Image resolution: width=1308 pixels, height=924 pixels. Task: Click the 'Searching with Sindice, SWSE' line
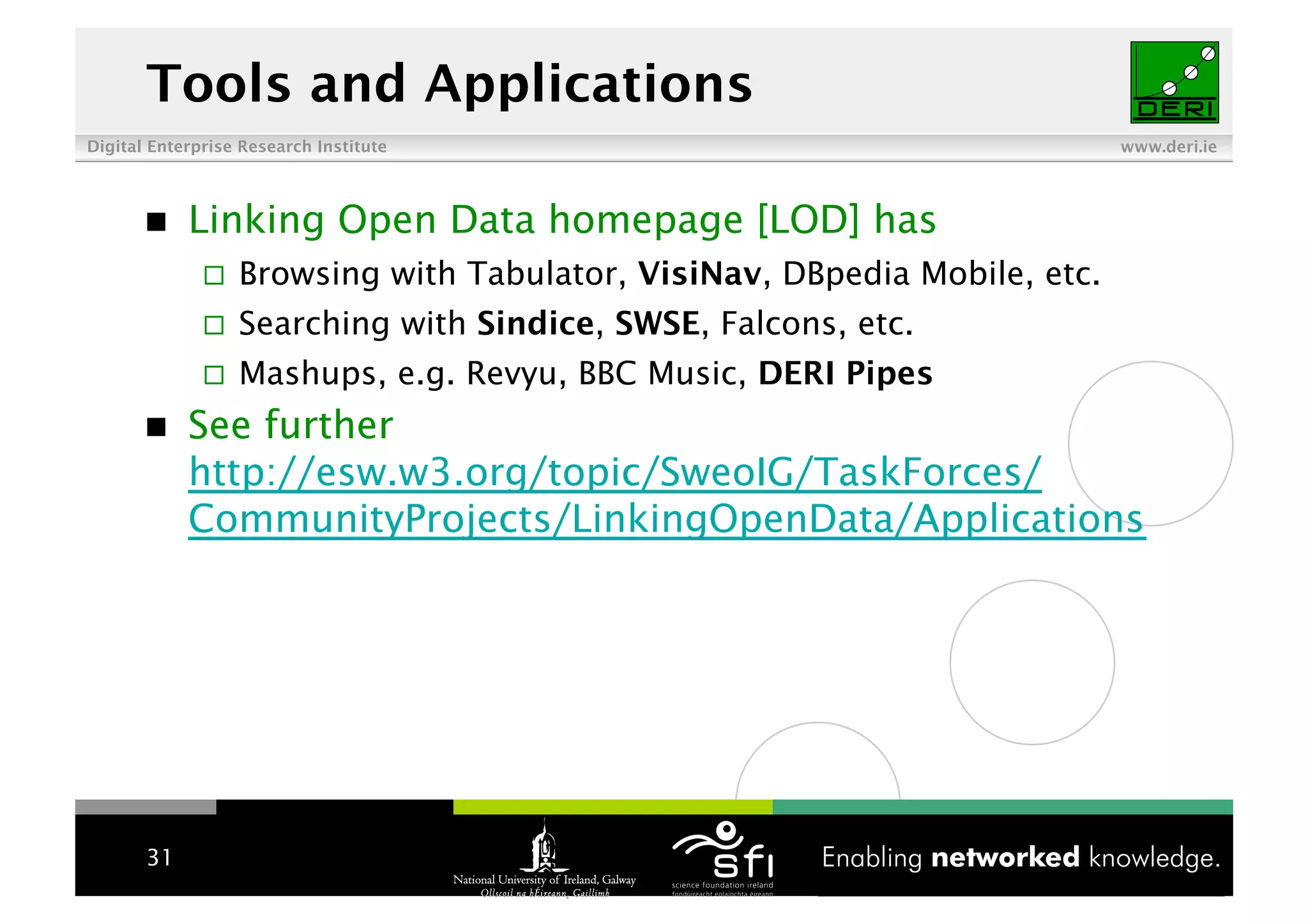point(575,324)
